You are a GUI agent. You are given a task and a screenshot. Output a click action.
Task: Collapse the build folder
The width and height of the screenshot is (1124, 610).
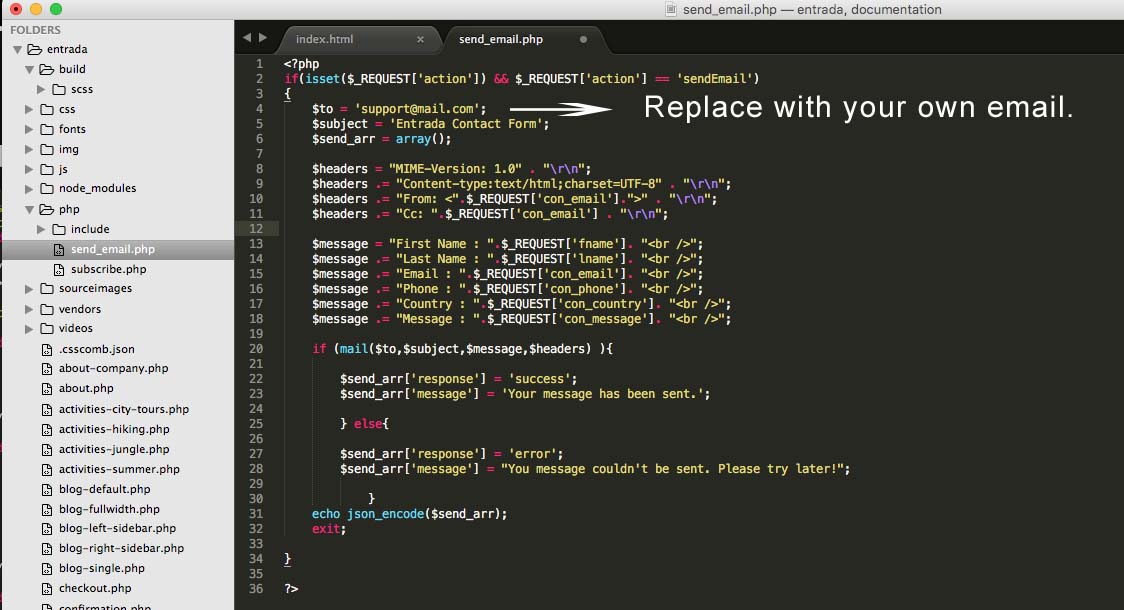tap(30, 69)
